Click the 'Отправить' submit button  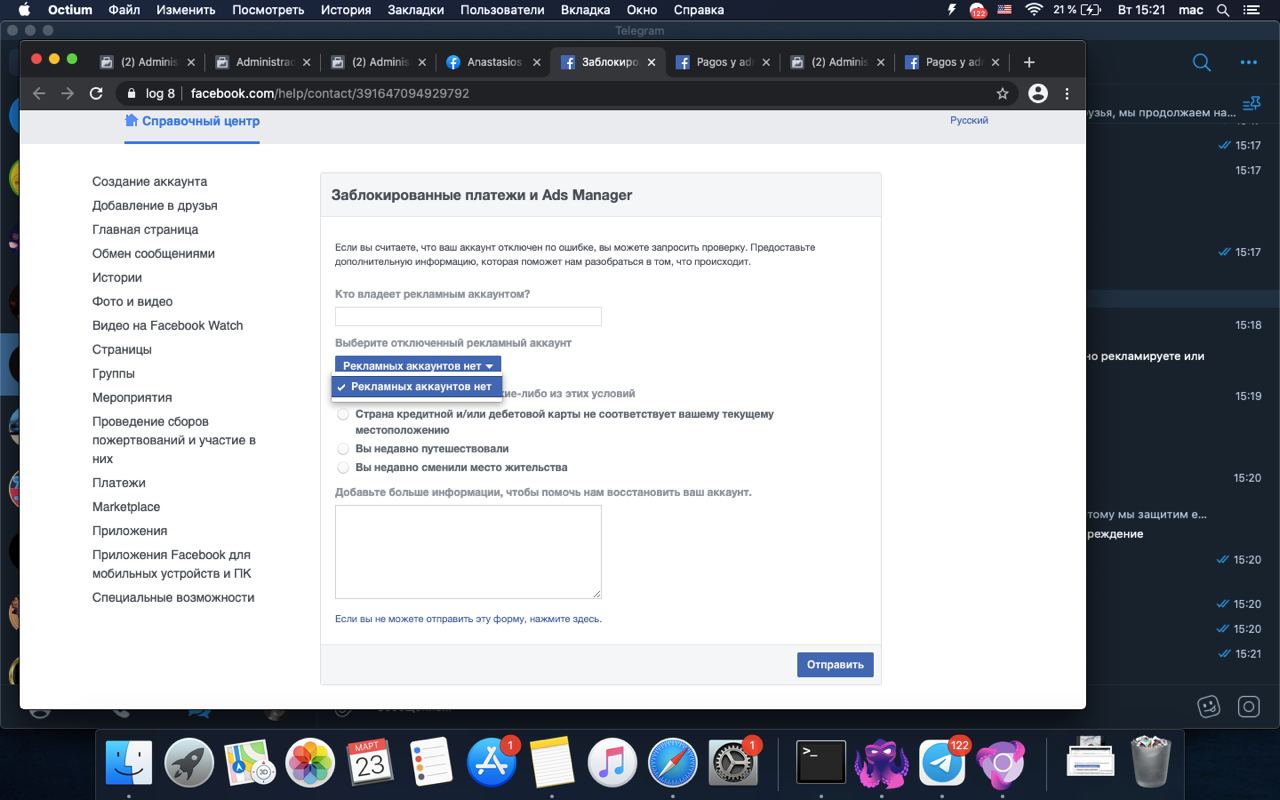835,665
